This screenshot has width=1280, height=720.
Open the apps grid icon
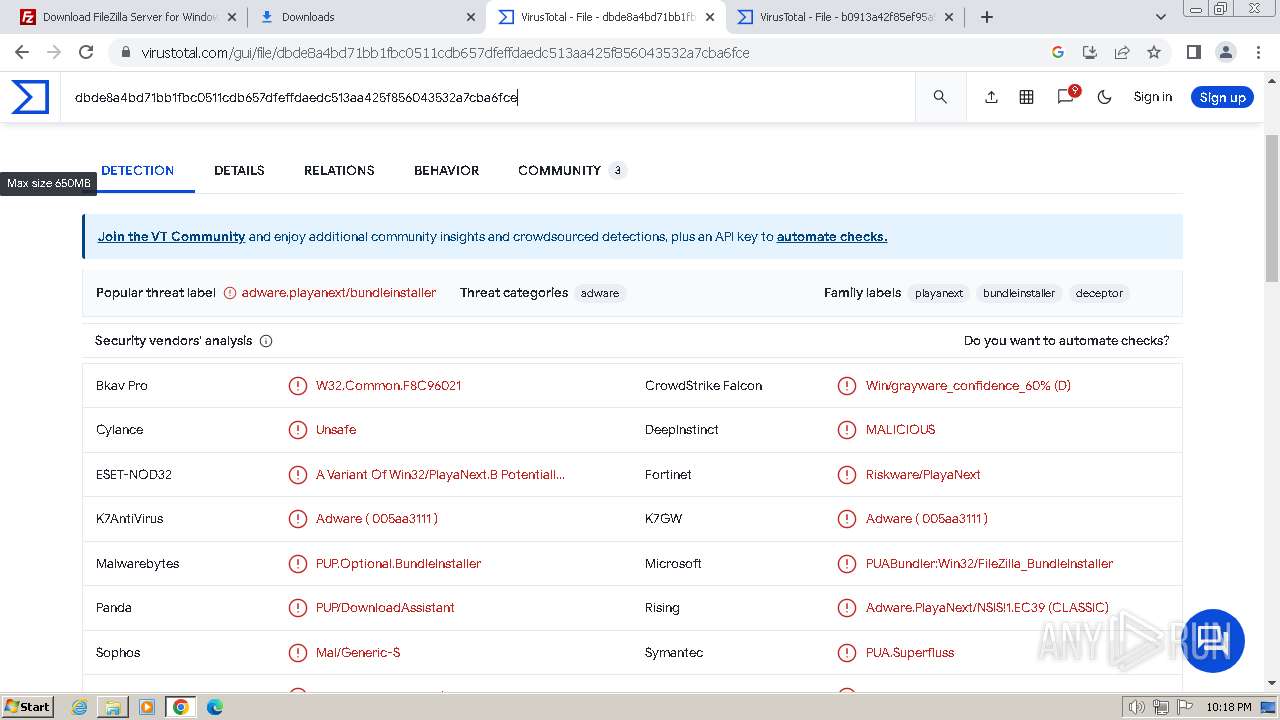point(1026,97)
